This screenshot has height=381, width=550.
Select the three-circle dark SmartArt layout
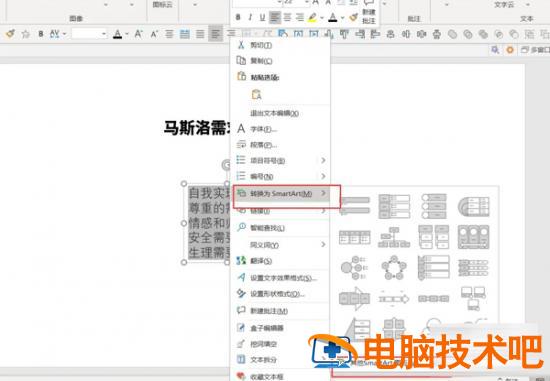tap(473, 237)
